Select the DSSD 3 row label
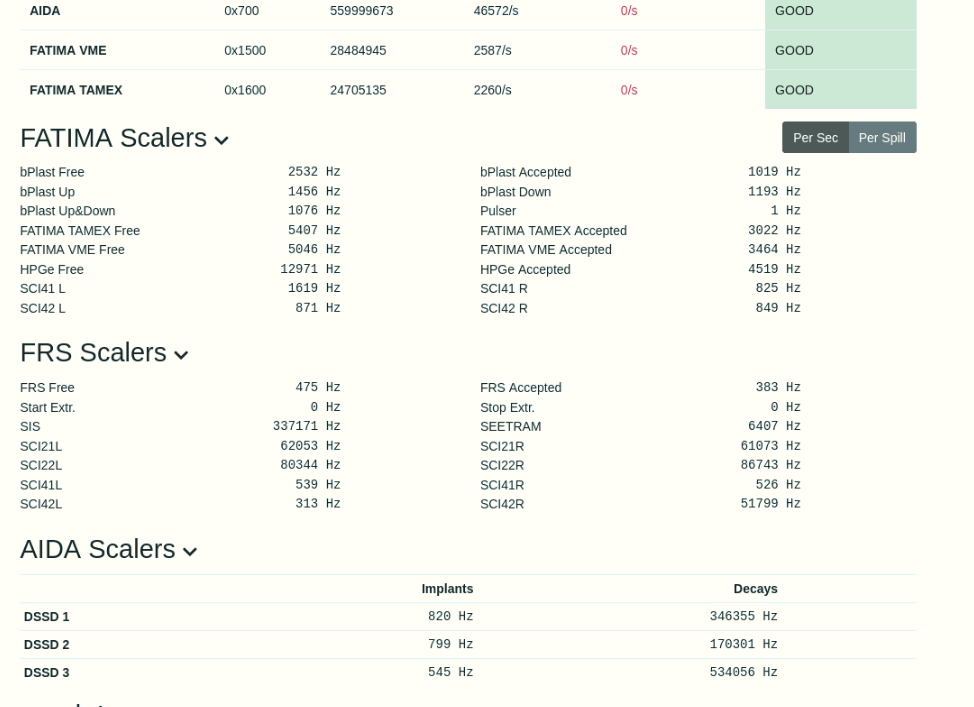 (x=47, y=673)
